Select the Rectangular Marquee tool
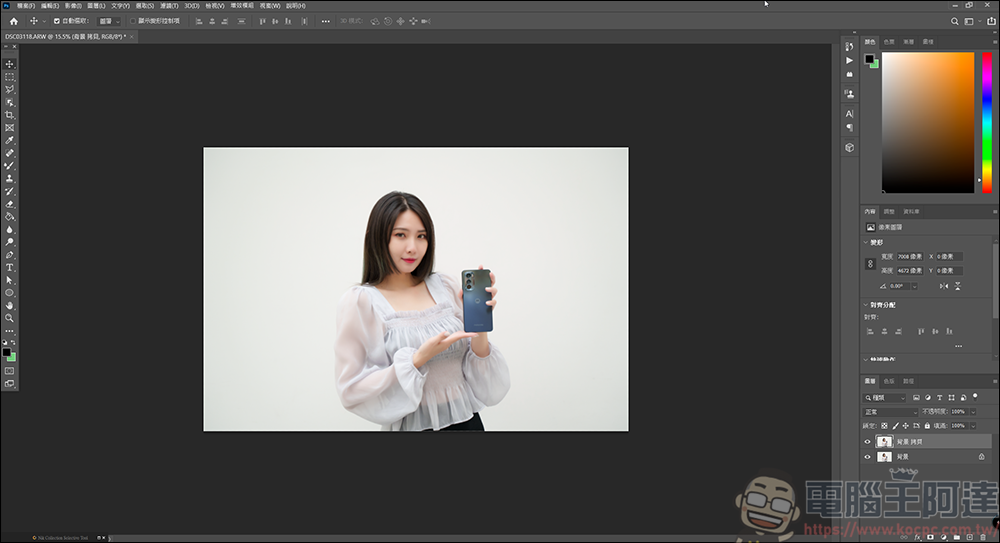 tap(10, 77)
